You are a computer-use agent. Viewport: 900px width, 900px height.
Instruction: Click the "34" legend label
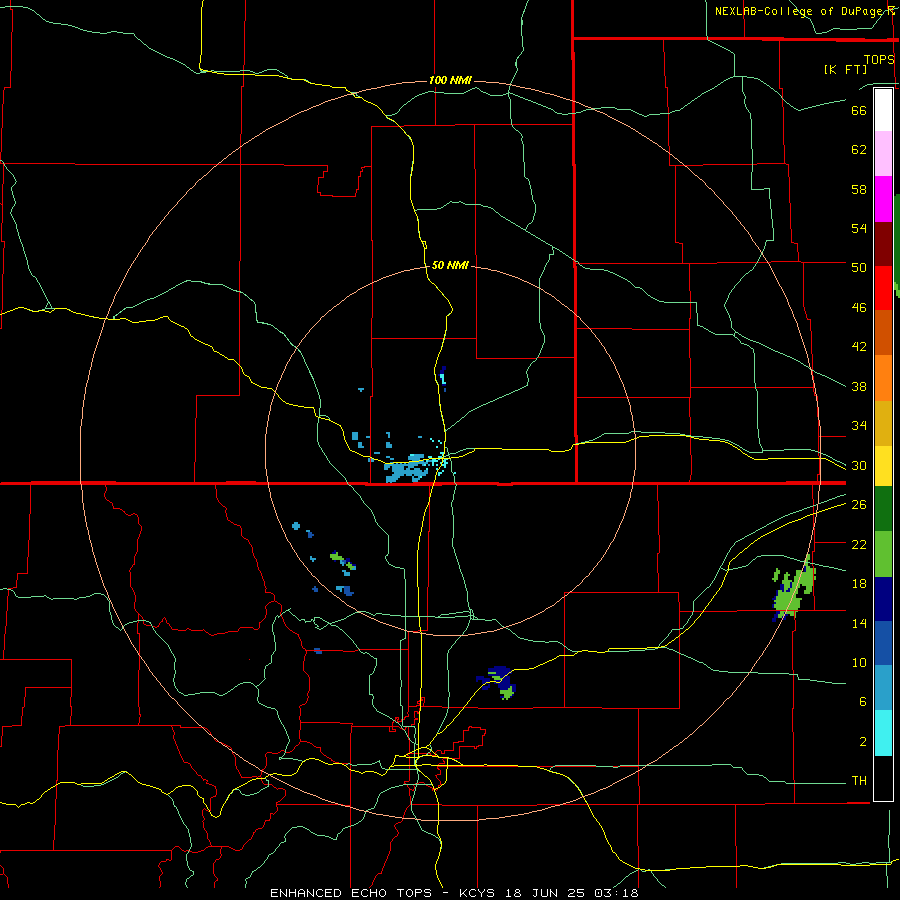click(859, 426)
